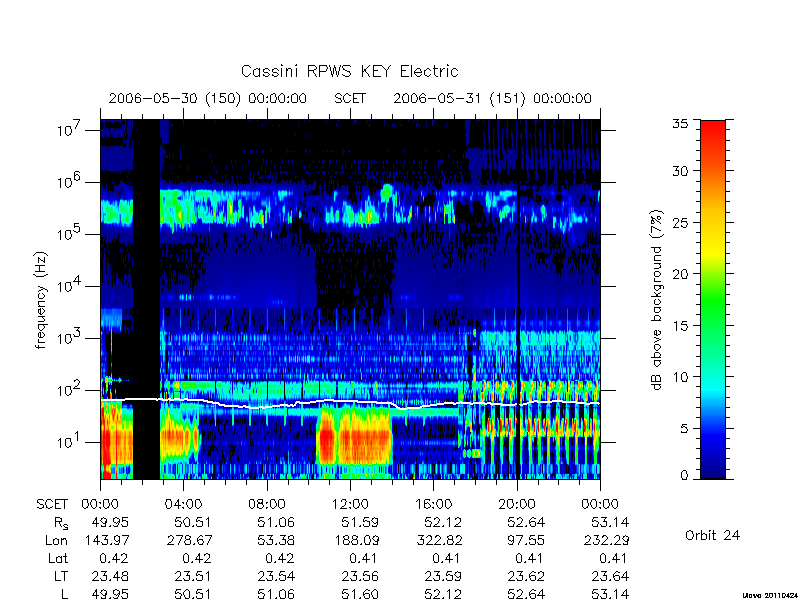Click the 'frequency (Hz)' y-axis title
The image size is (800, 600).
(41, 300)
